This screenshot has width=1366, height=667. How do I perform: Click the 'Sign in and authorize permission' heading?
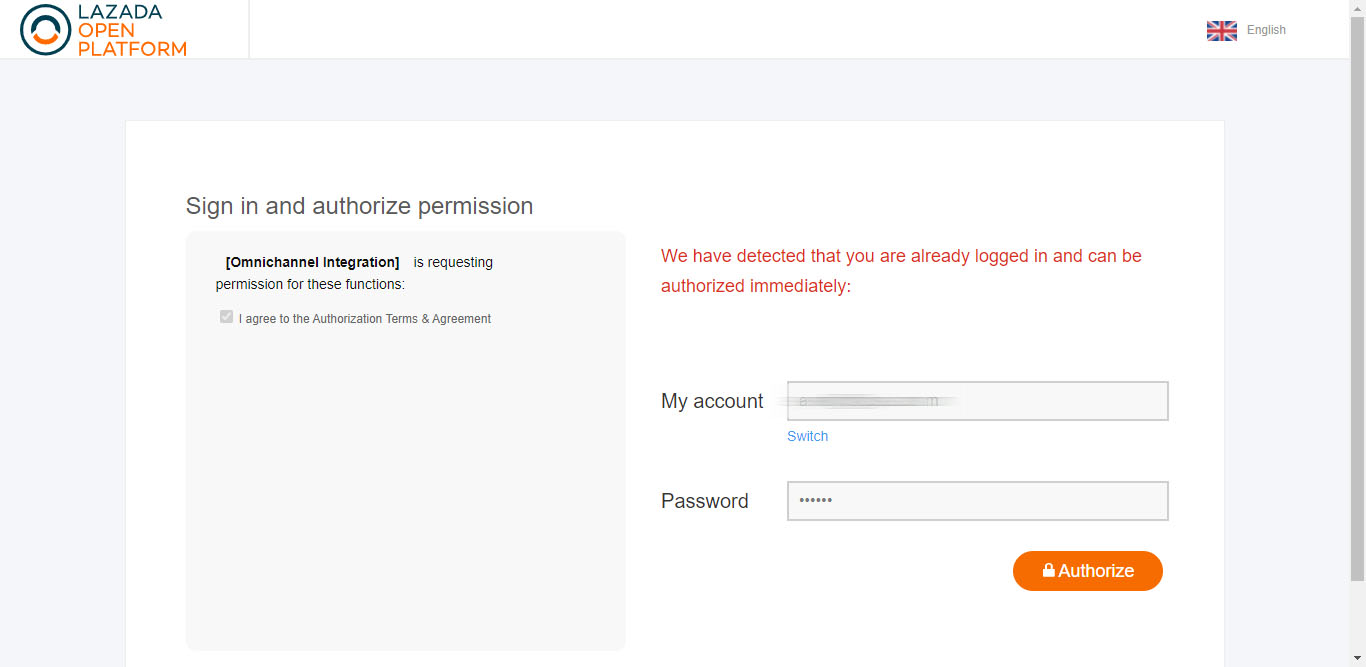359,206
